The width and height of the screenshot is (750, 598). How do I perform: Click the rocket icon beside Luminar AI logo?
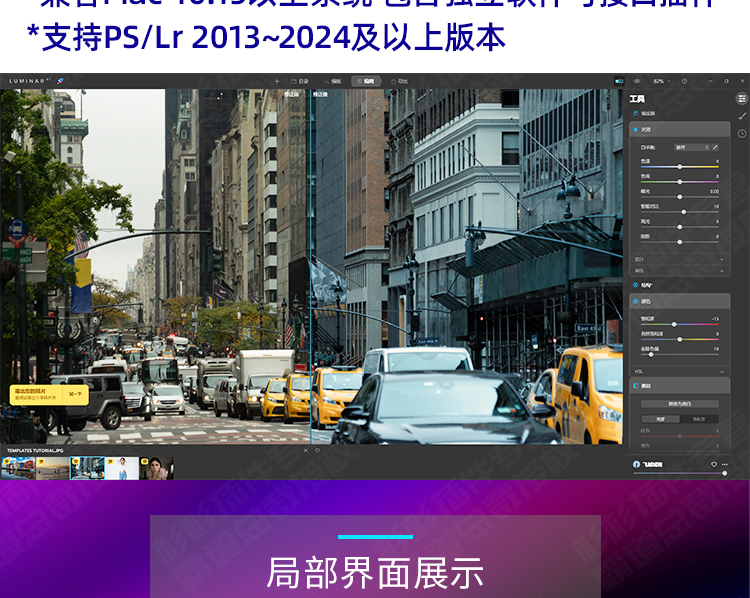(x=60, y=81)
